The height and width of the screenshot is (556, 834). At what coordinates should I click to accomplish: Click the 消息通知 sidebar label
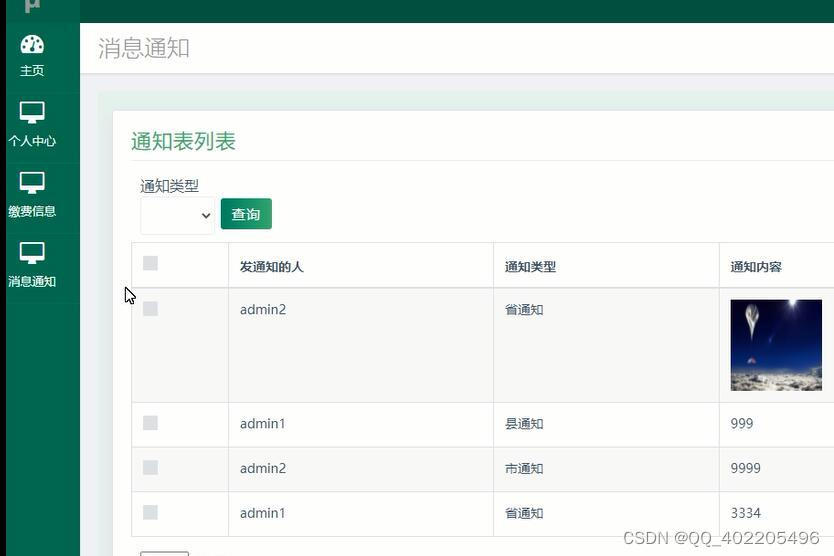pyautogui.click(x=32, y=281)
